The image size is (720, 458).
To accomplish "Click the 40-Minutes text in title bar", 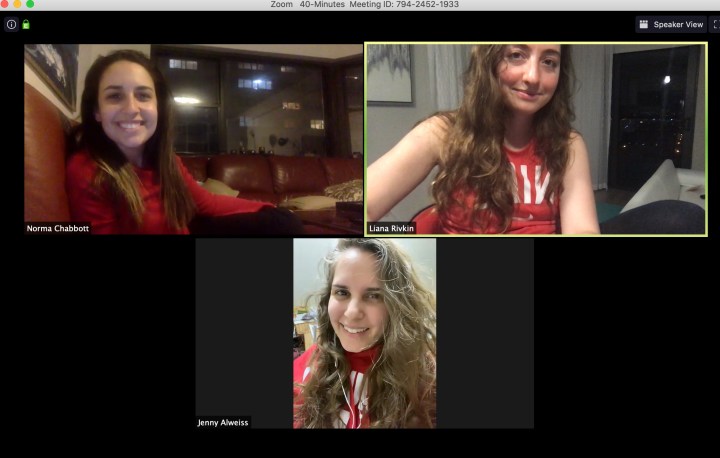I will point(322,4).
